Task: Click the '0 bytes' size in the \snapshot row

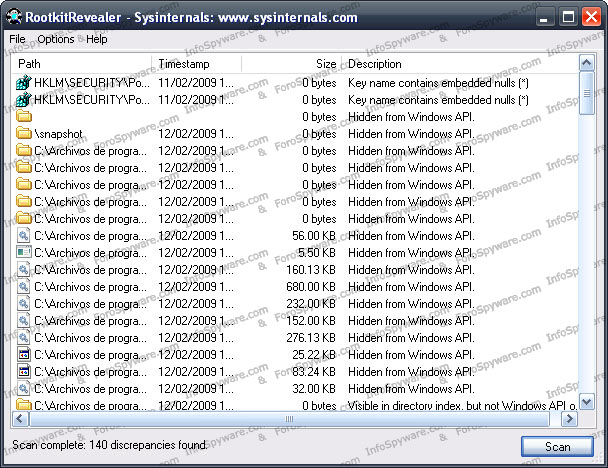Action: tap(319, 134)
